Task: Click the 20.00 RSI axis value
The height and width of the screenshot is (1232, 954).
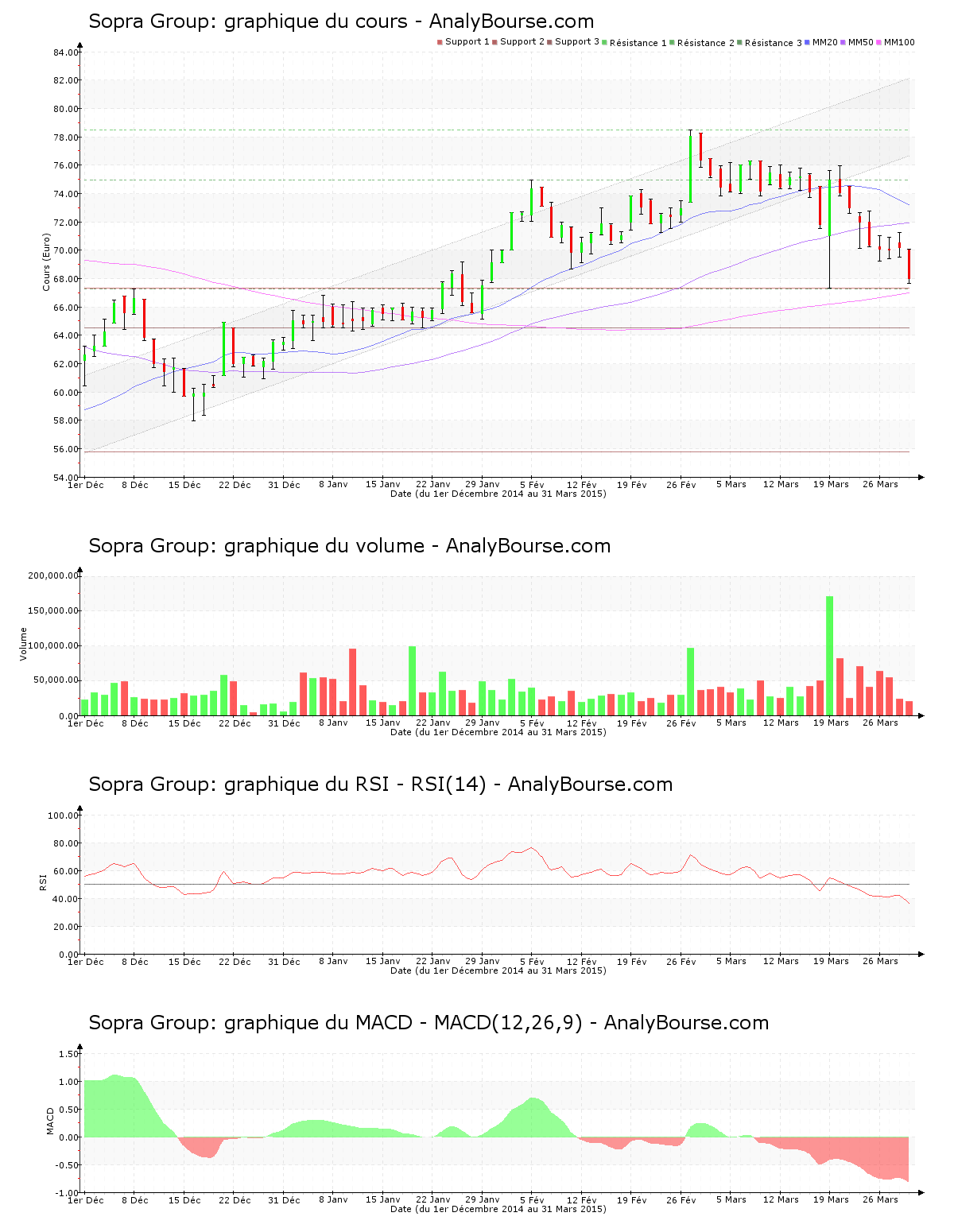Action: [66, 927]
